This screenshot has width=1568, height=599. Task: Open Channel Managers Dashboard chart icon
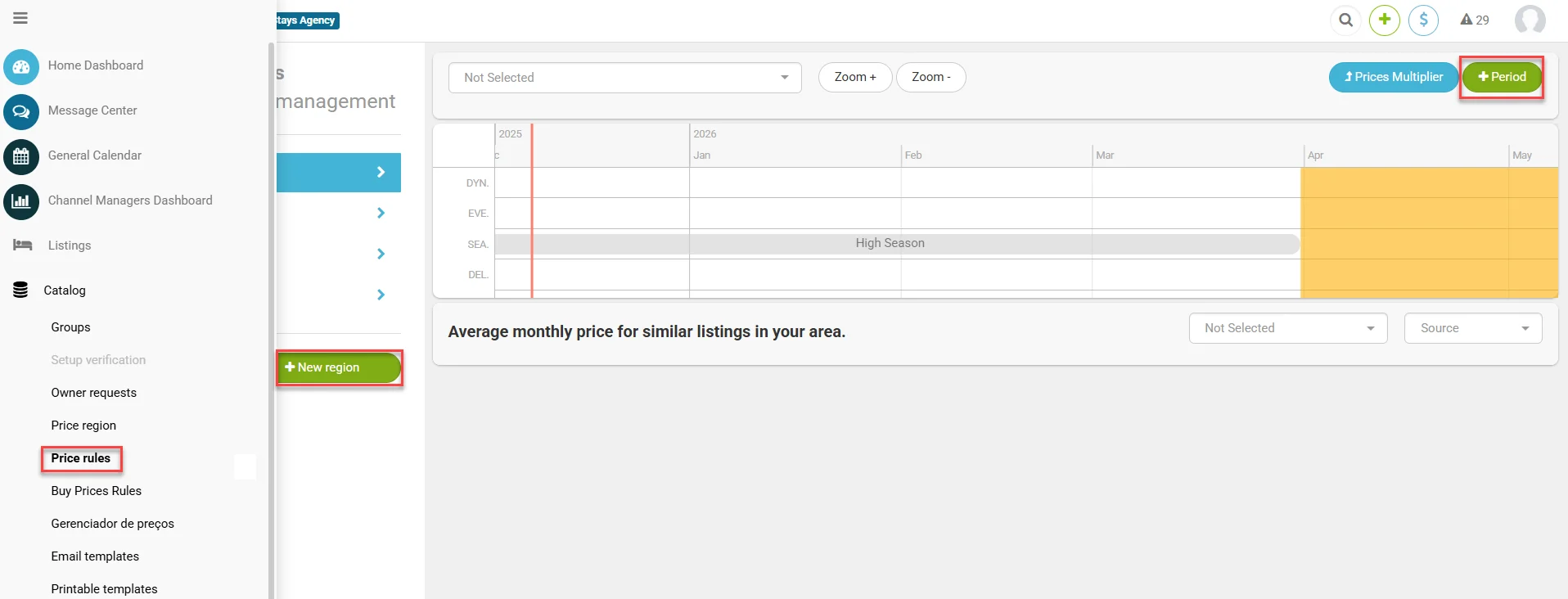[x=21, y=201]
